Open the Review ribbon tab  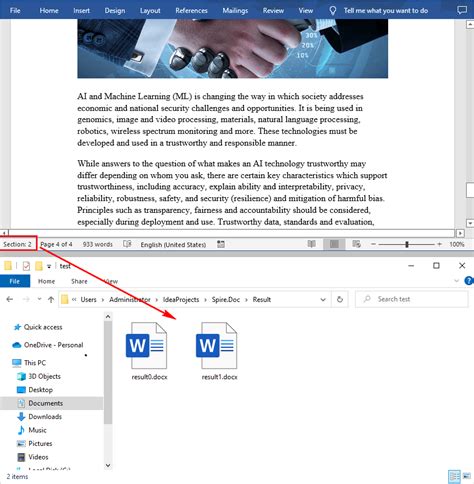[x=273, y=11]
